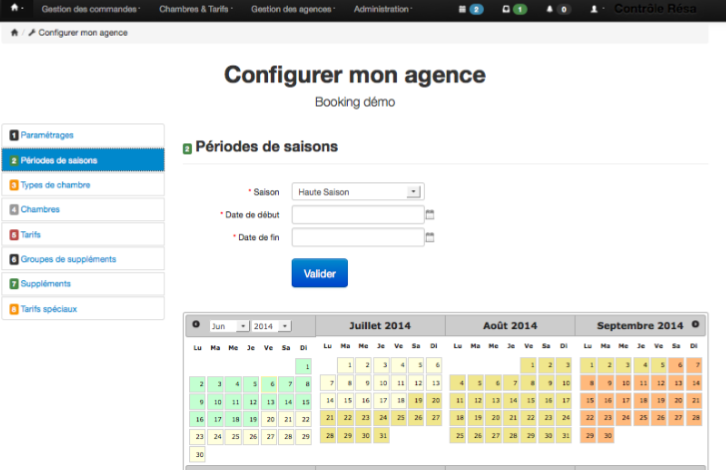Image resolution: width=726 pixels, height=470 pixels.
Task: Open the calendar picker for Date de début
Action: pos(430,214)
